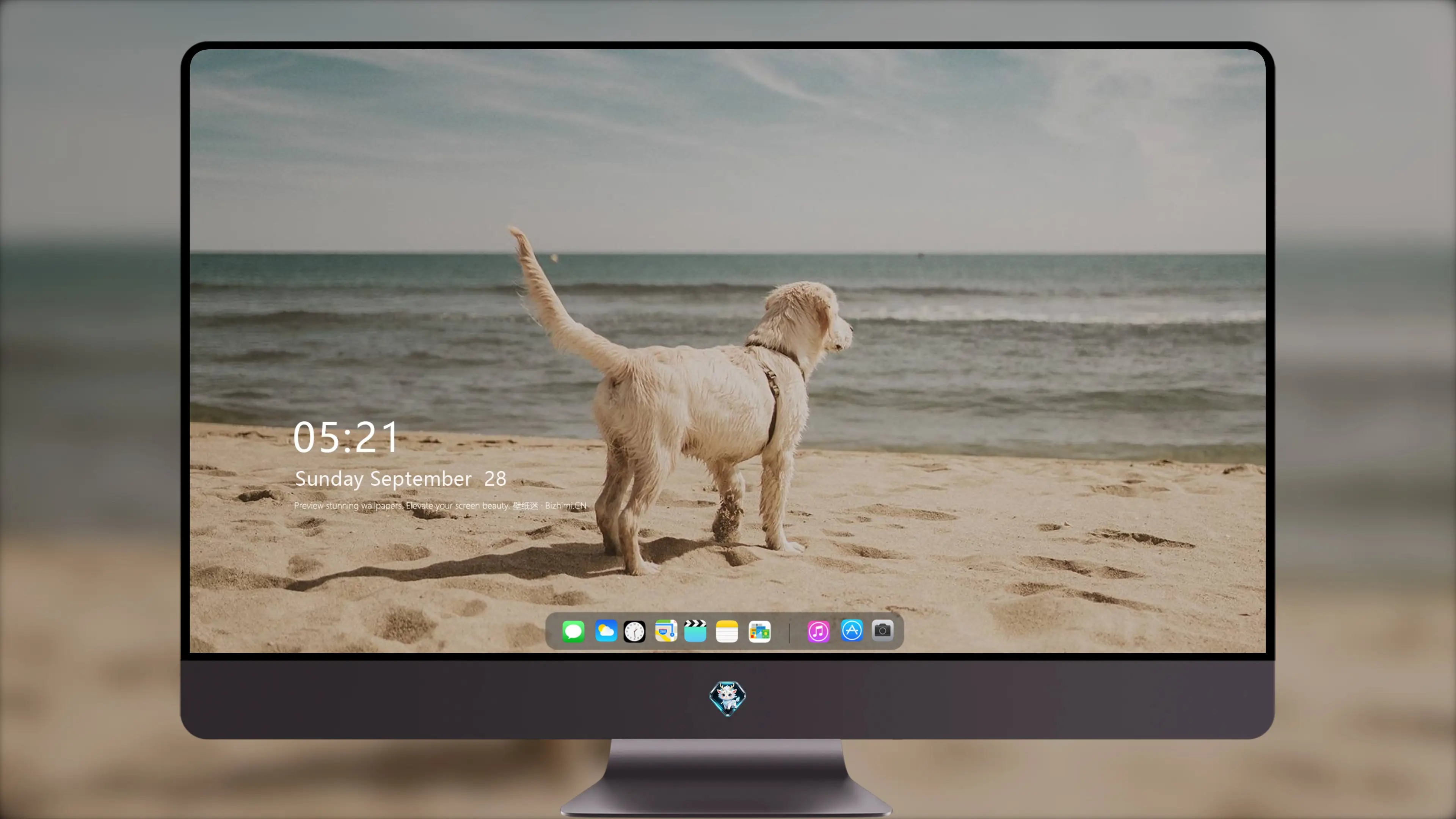Launch the App Store from the dock
Screen dimensions: 1456x819
(x=852, y=630)
